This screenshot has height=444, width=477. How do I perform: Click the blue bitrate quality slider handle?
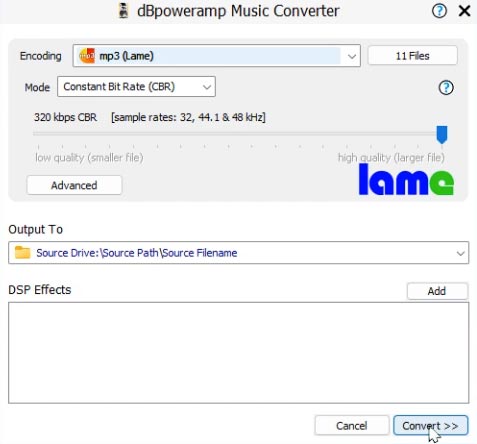point(442,134)
